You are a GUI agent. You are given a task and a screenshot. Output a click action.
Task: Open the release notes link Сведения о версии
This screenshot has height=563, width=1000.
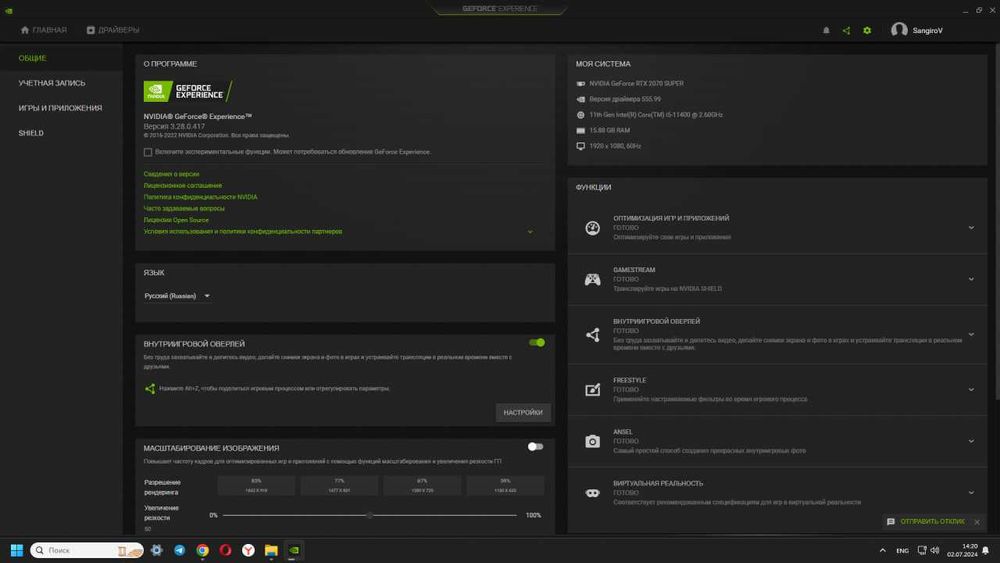click(x=172, y=174)
